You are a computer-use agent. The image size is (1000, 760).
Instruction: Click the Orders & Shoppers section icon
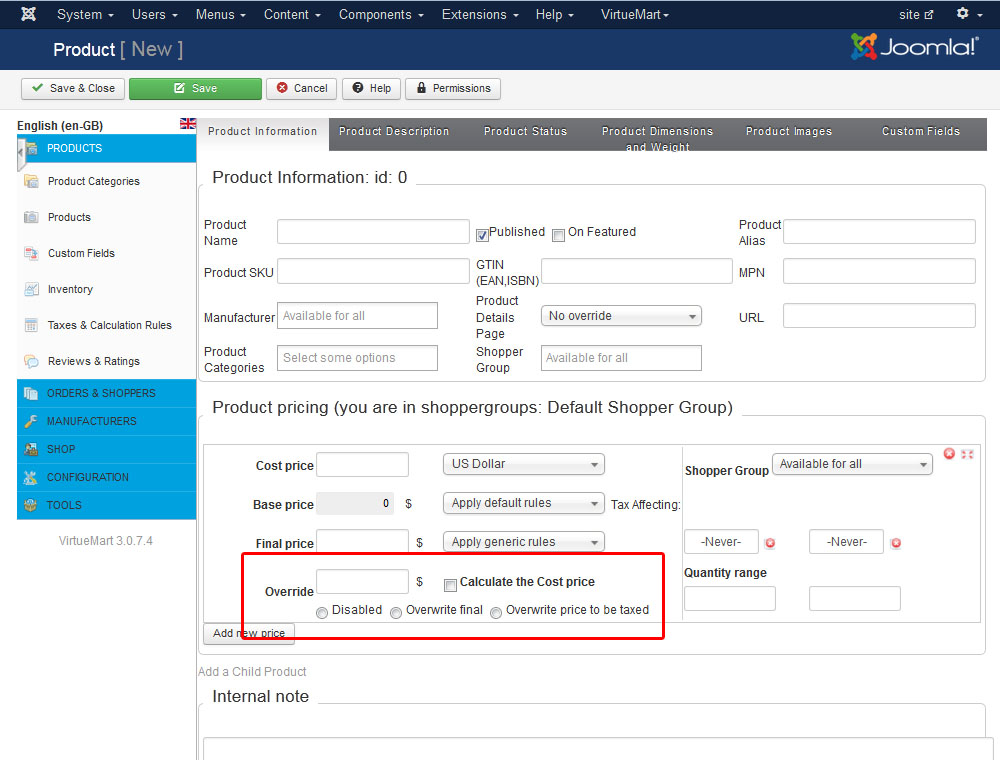31,393
